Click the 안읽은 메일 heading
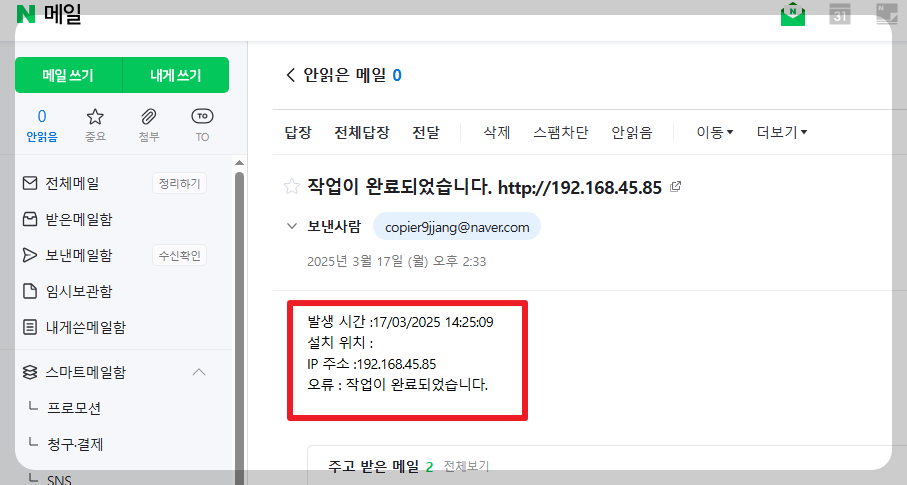907x485 pixels. pyautogui.click(x=345, y=75)
